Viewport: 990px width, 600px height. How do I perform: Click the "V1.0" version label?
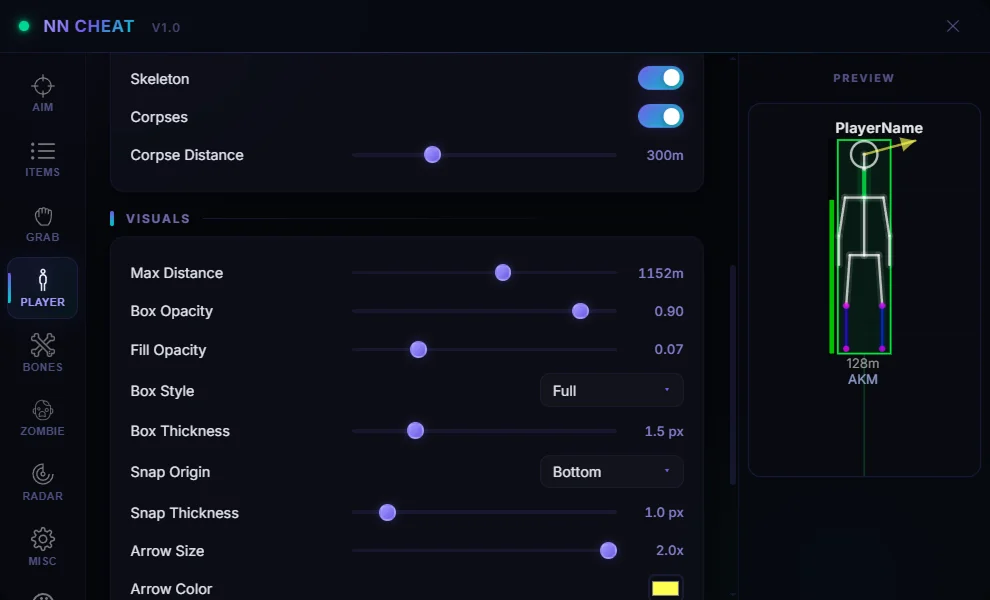click(x=165, y=28)
